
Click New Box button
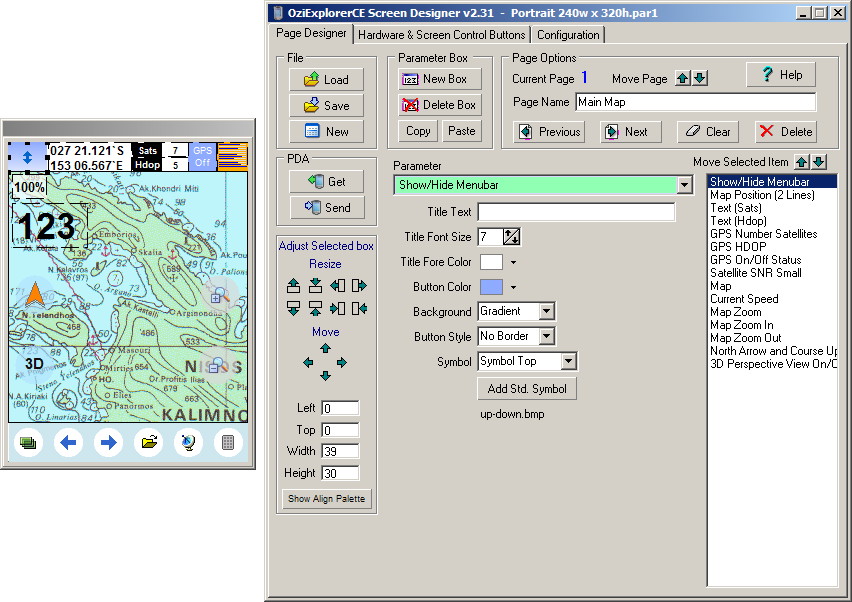coord(440,79)
